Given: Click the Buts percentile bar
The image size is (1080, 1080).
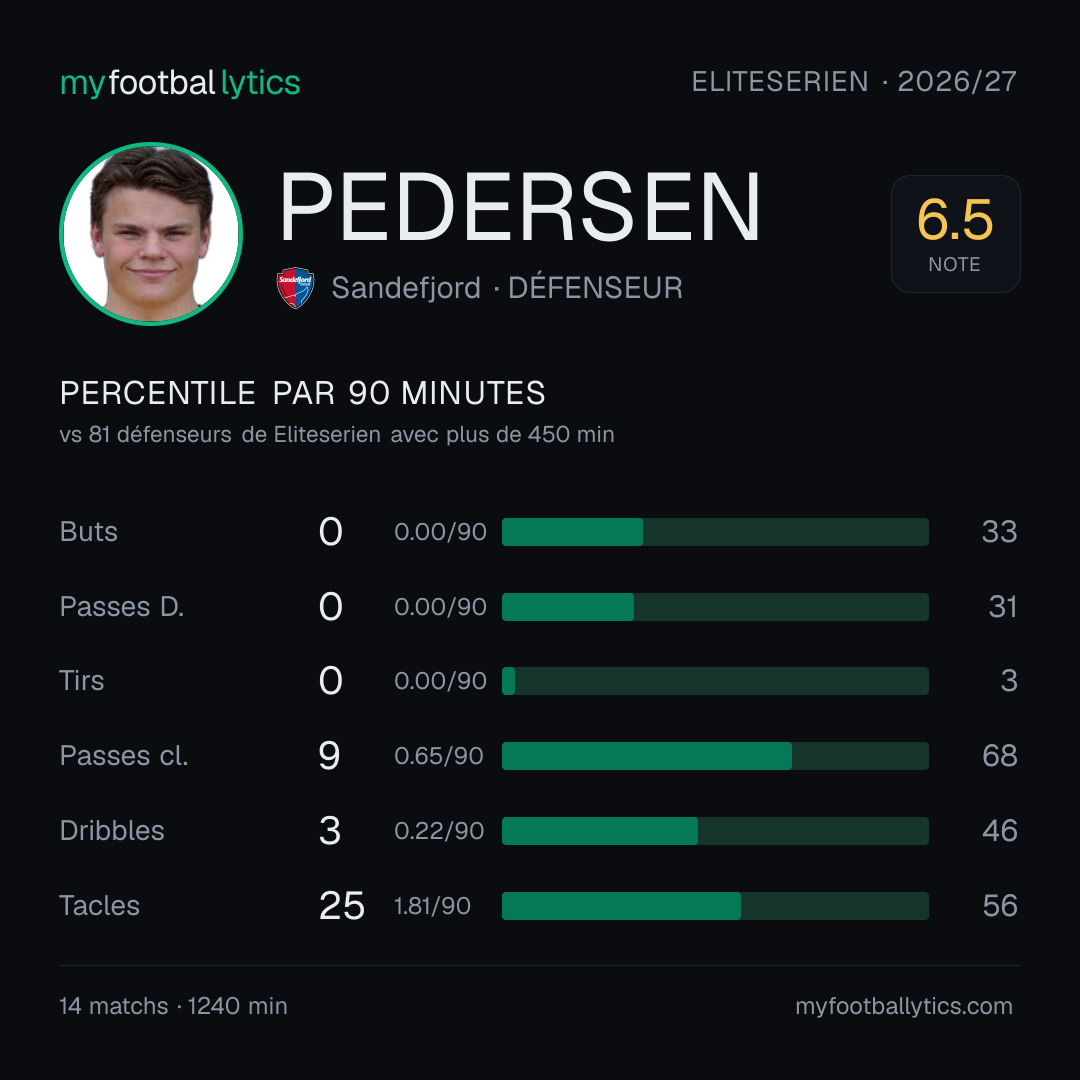Looking at the screenshot, I should coord(715,532).
